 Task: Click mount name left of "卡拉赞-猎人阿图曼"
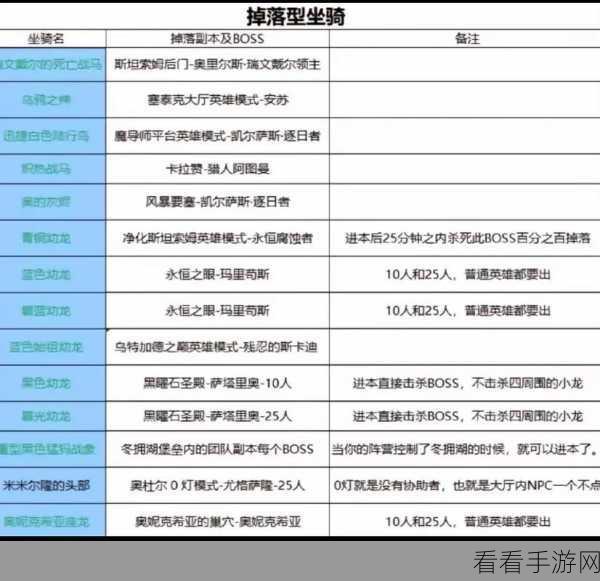46,169
